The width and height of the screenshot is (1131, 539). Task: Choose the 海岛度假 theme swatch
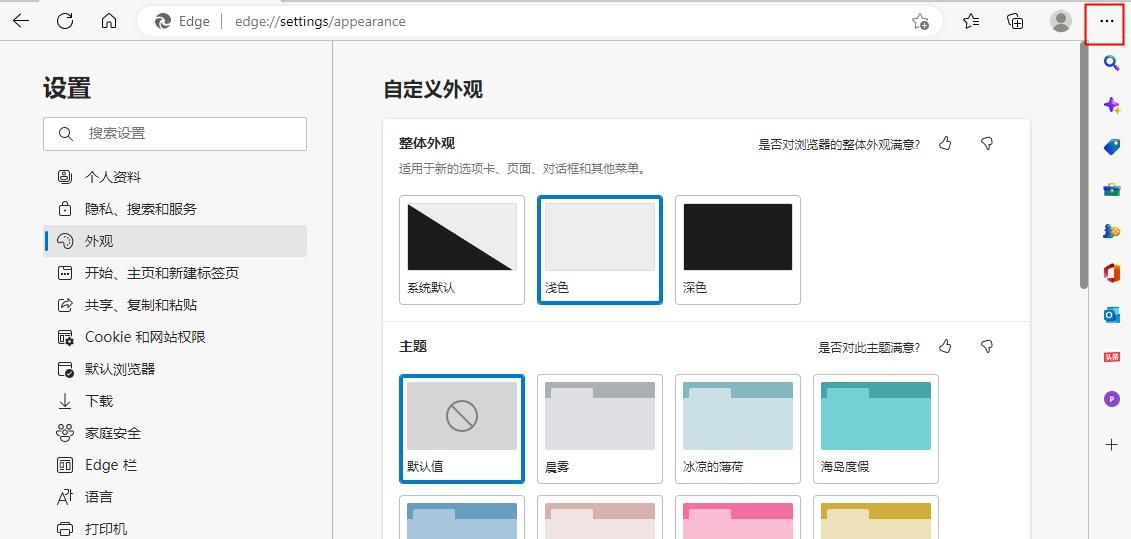(876, 428)
